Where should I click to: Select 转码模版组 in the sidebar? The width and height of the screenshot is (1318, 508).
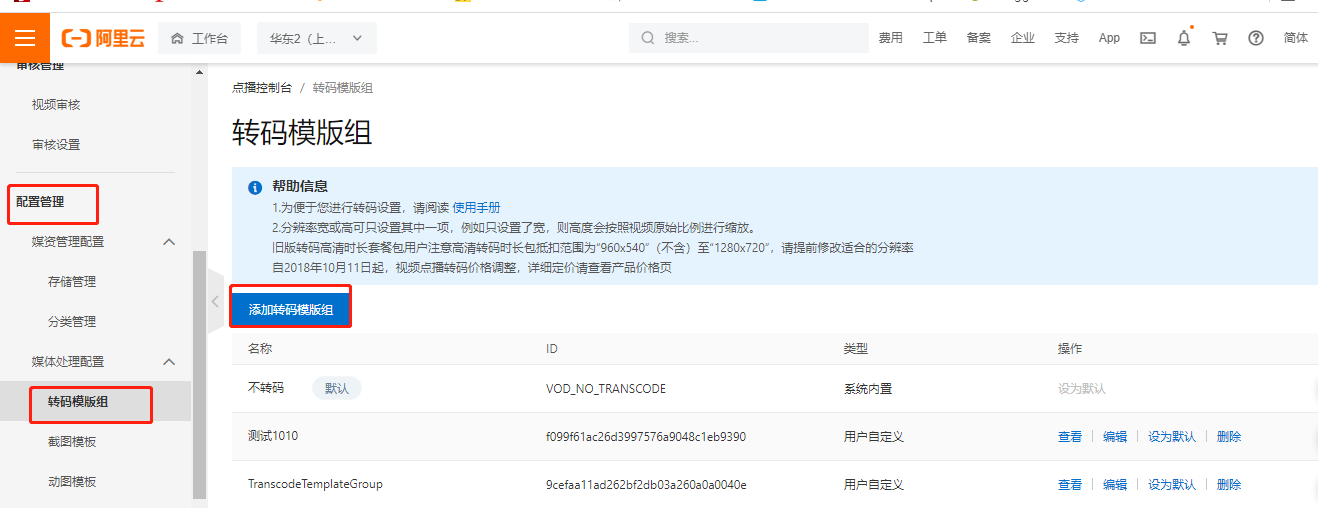pos(78,402)
